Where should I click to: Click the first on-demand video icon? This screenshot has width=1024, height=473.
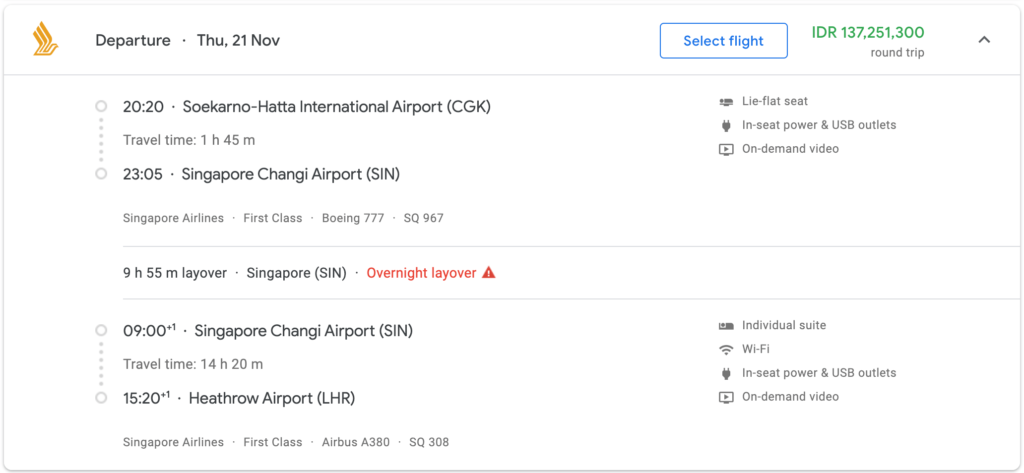tap(726, 149)
